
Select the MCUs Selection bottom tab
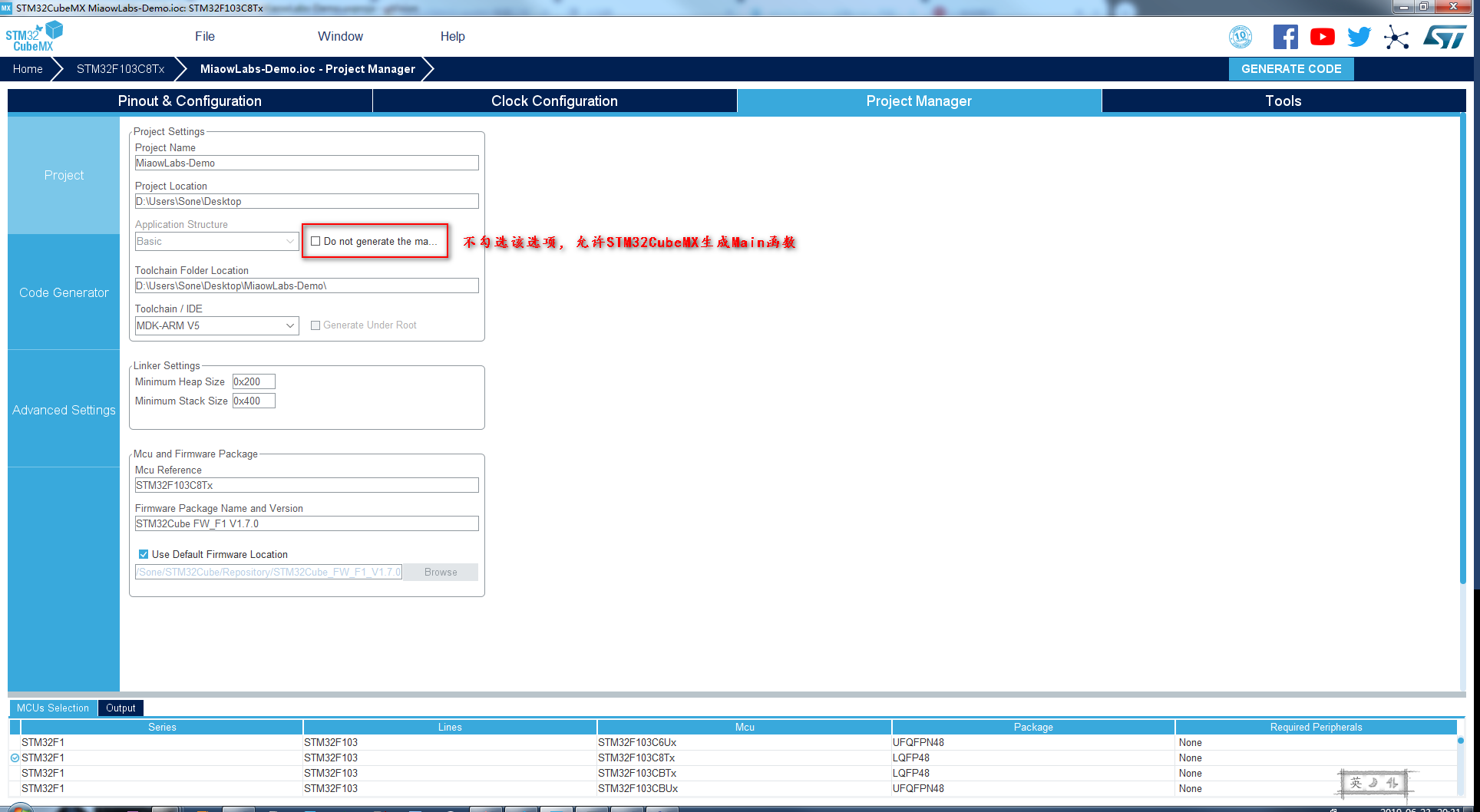pyautogui.click(x=53, y=708)
